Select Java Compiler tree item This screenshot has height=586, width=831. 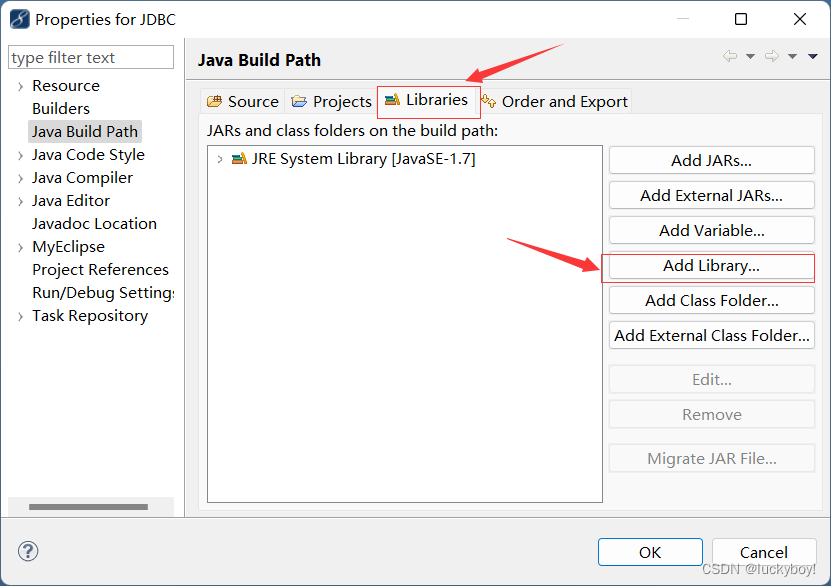point(82,177)
